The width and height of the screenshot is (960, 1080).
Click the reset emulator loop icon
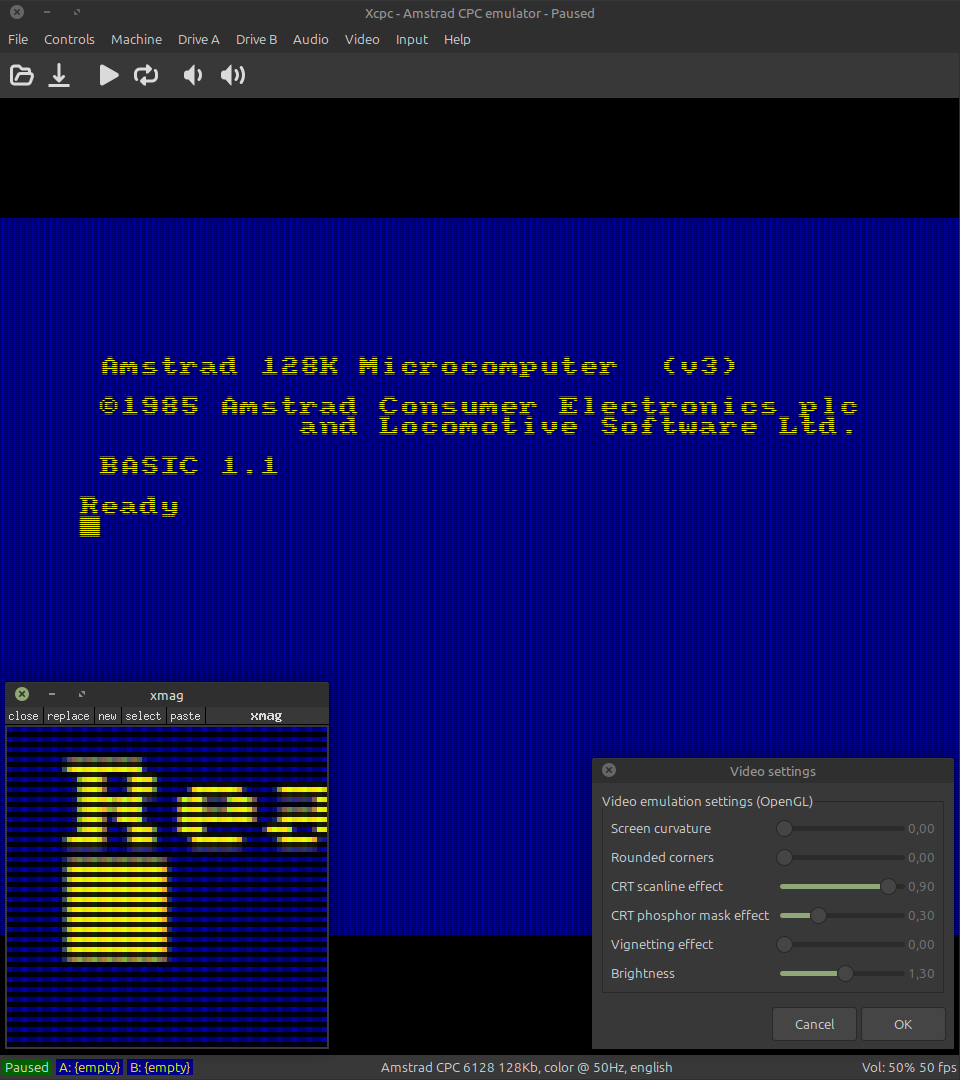146,75
